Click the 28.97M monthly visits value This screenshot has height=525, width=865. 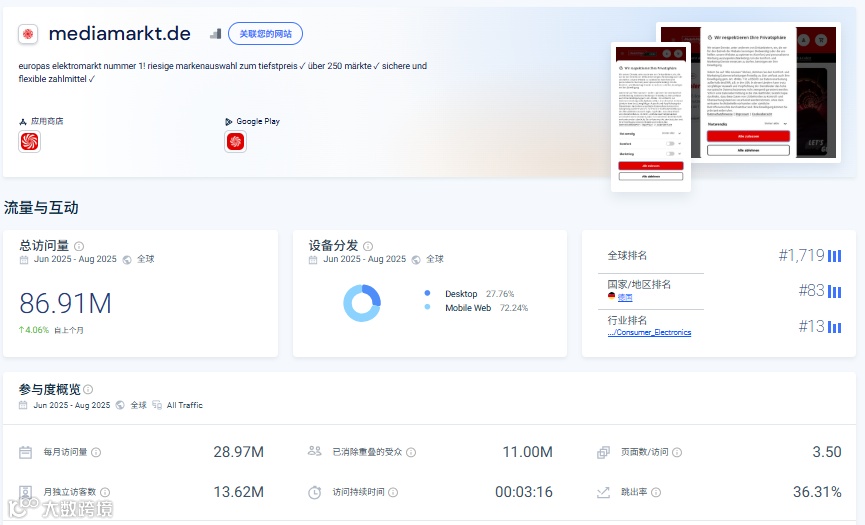click(238, 452)
